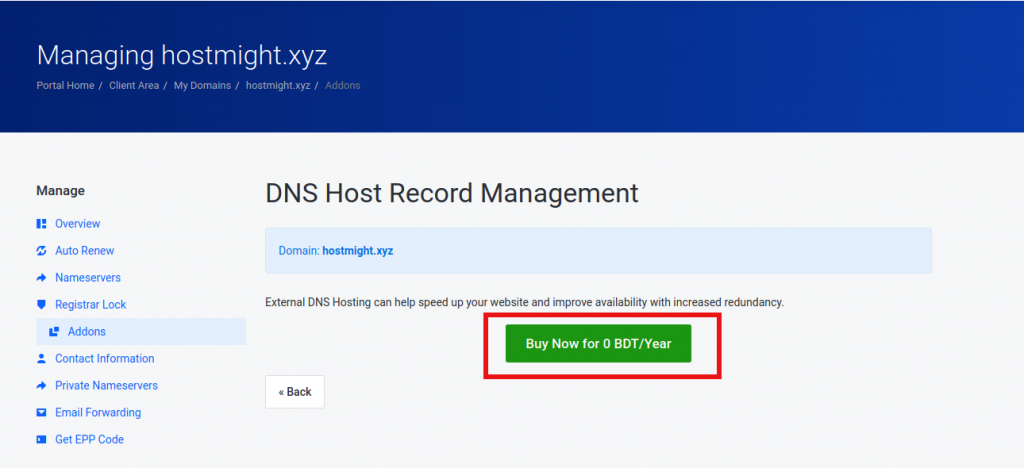
Task: Click the Auto Renew sync icon
Action: (x=41, y=251)
